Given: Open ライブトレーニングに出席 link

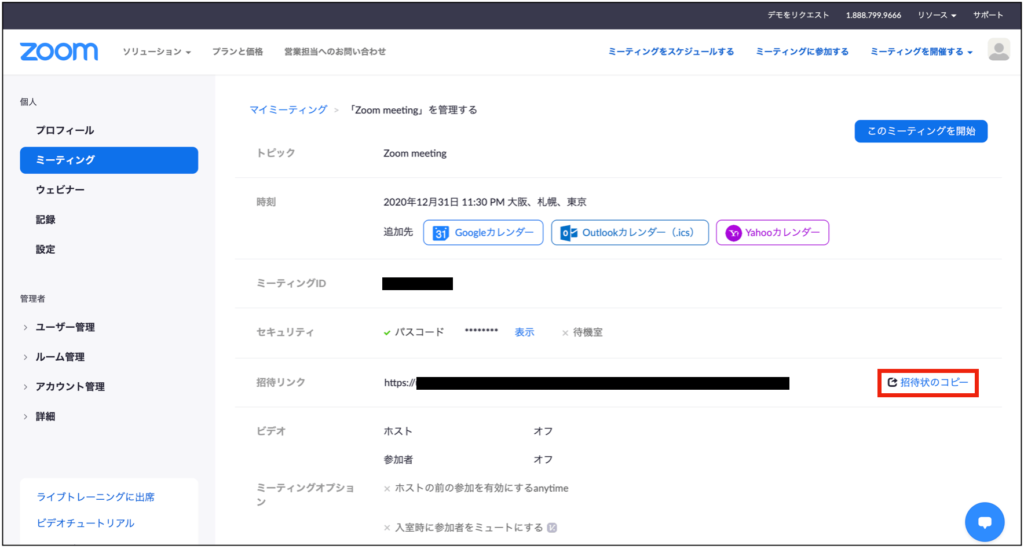Looking at the screenshot, I should (x=95, y=497).
